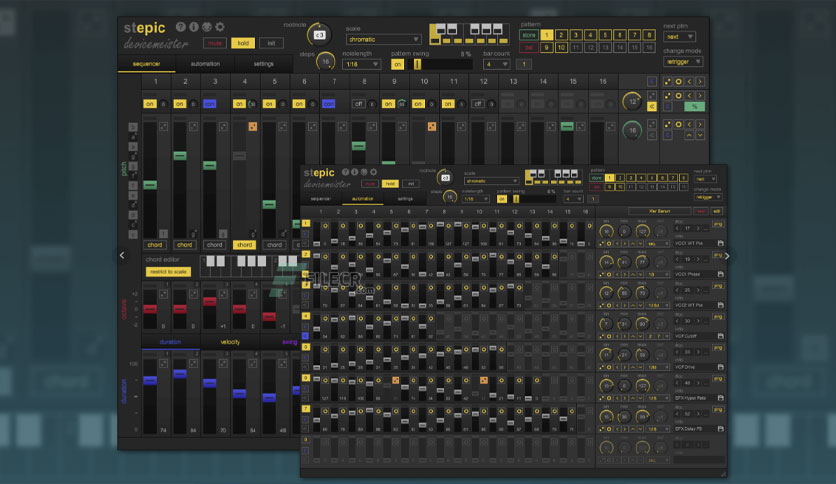Open the notelength 1/16 dropdown in back window
The width and height of the screenshot is (836, 484).
point(361,64)
